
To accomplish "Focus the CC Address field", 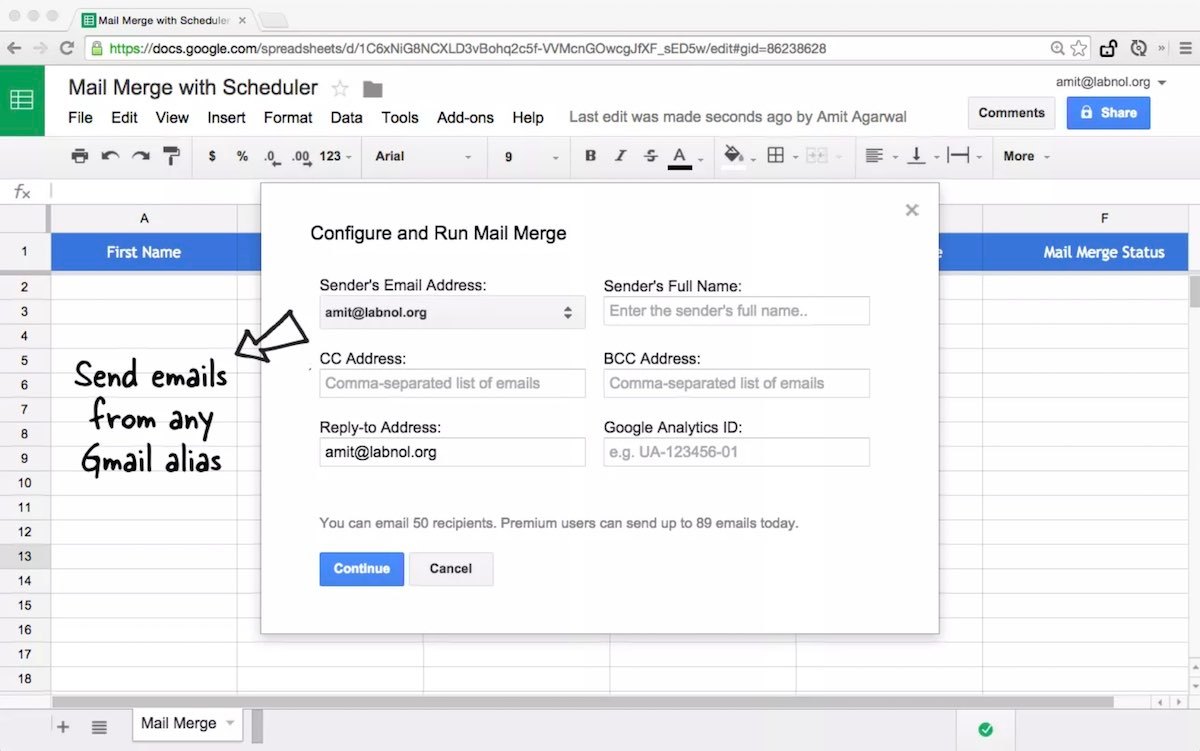I will (452, 383).
